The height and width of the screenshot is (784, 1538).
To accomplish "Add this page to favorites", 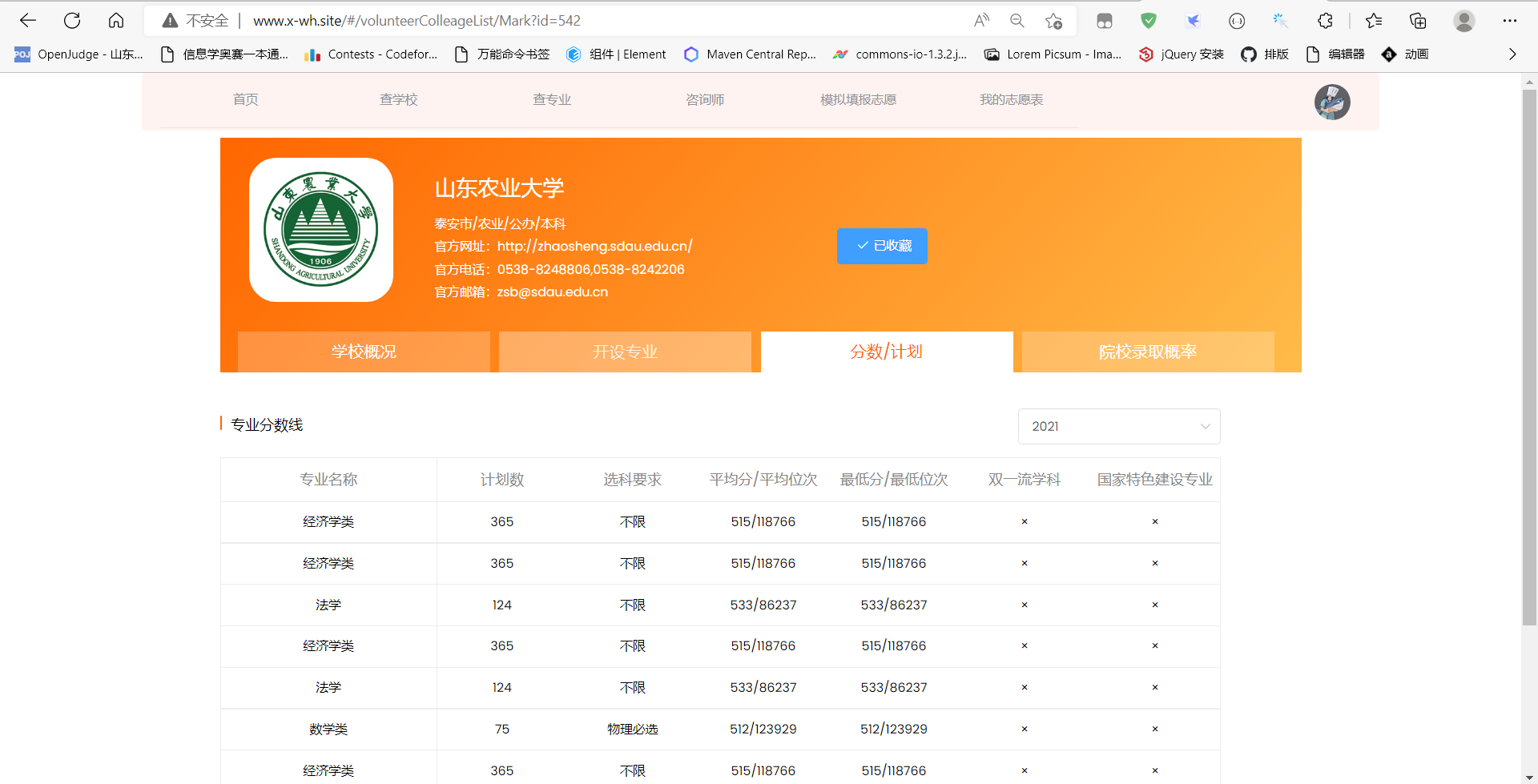I will pyautogui.click(x=1053, y=21).
